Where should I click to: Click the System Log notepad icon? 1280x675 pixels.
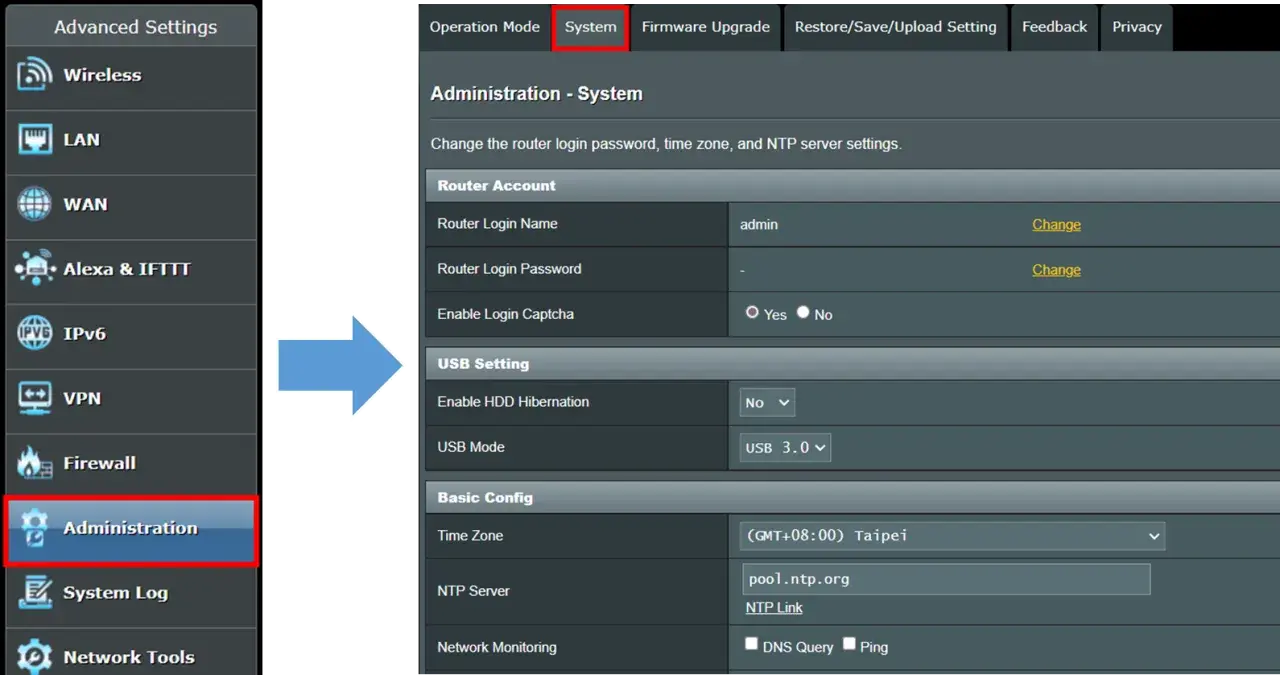point(34,592)
